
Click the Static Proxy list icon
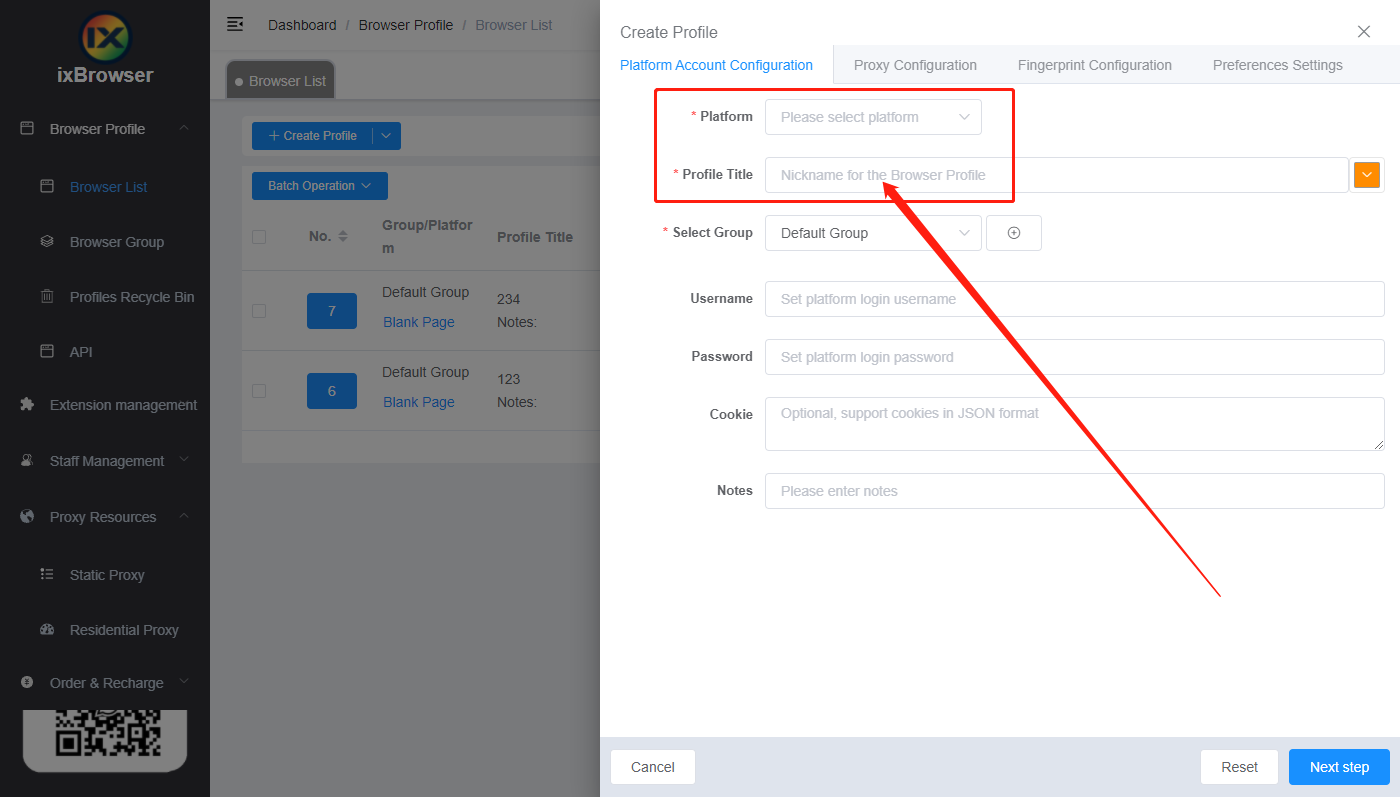(x=47, y=575)
